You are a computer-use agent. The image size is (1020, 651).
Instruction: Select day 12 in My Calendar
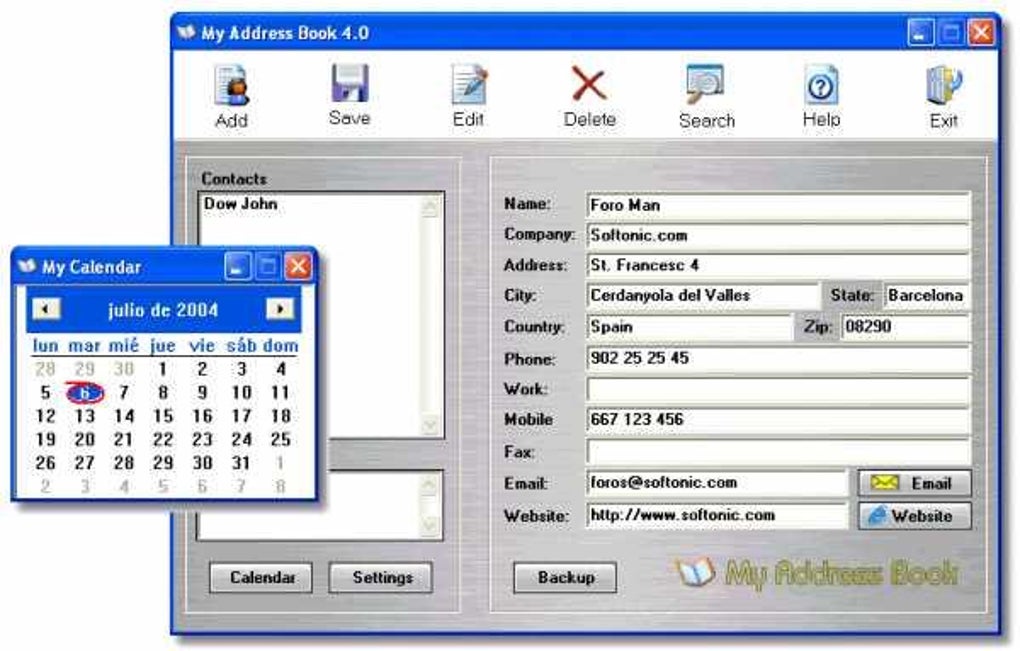46,416
